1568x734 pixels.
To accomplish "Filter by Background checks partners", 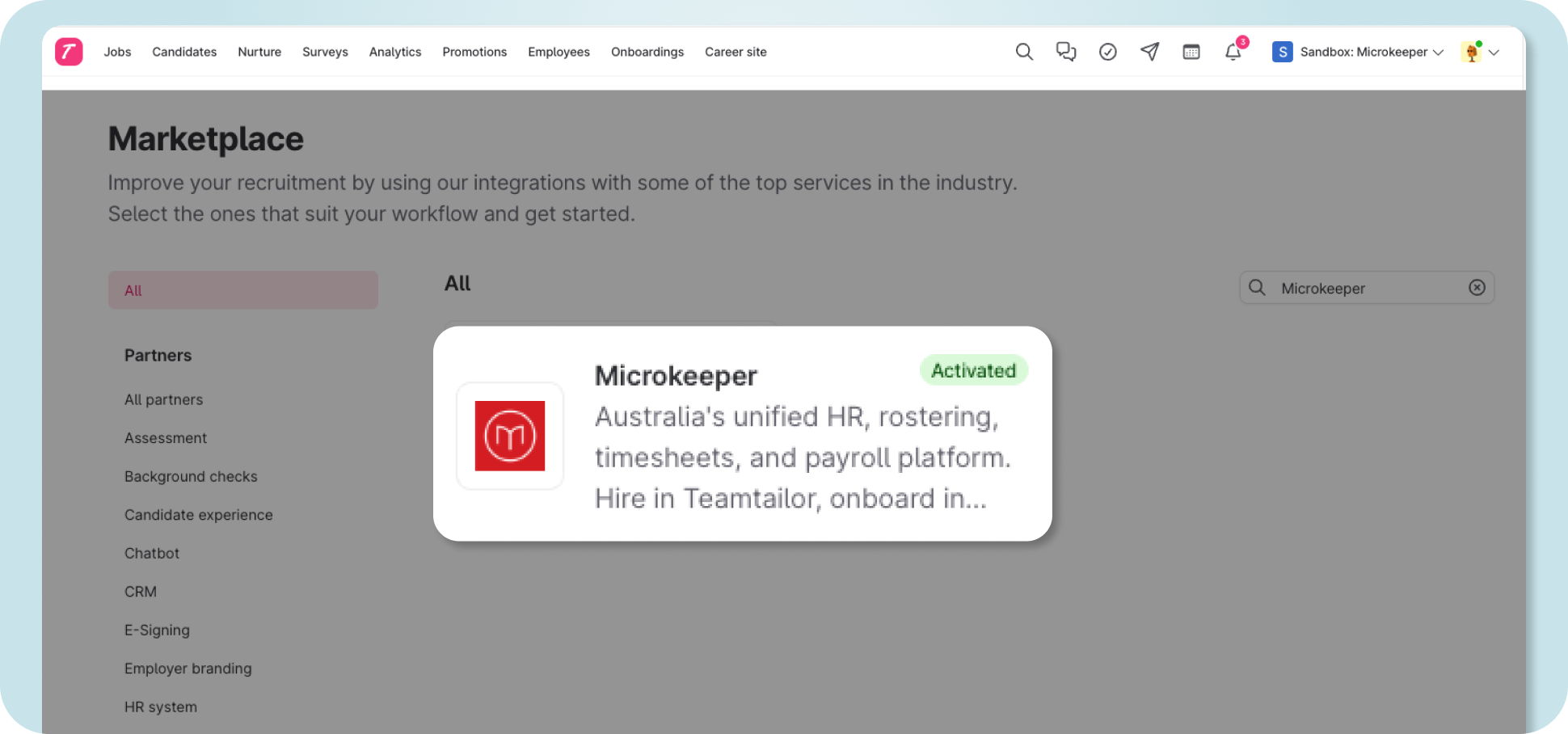I will (x=191, y=477).
